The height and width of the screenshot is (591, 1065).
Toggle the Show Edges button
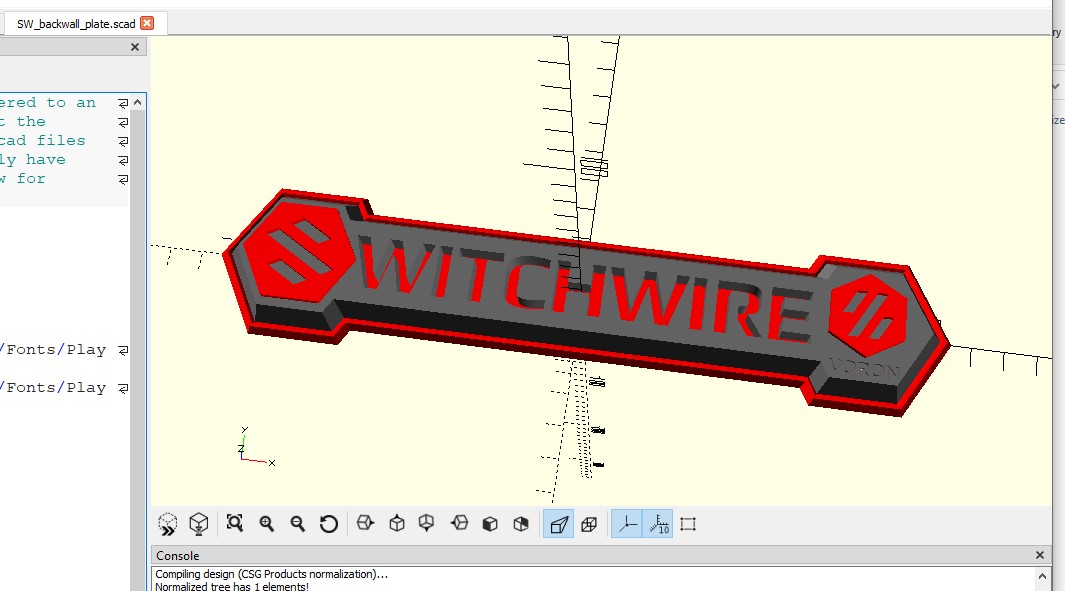point(688,523)
